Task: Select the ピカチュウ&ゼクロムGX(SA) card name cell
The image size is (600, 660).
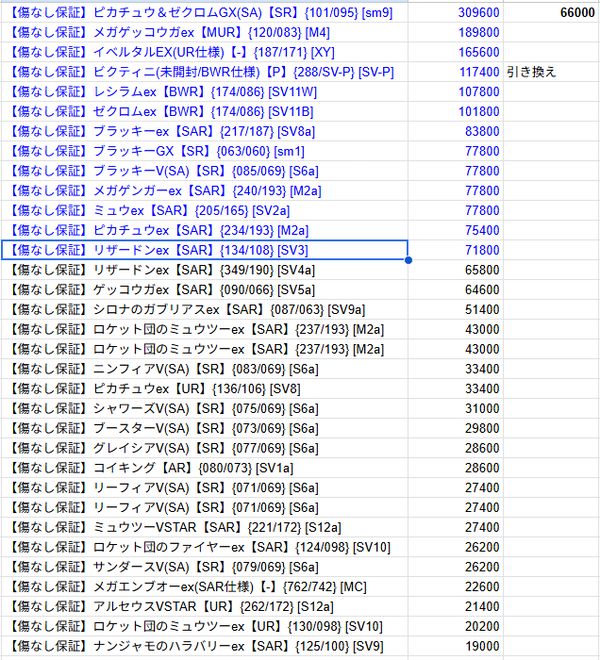Action: point(204,13)
